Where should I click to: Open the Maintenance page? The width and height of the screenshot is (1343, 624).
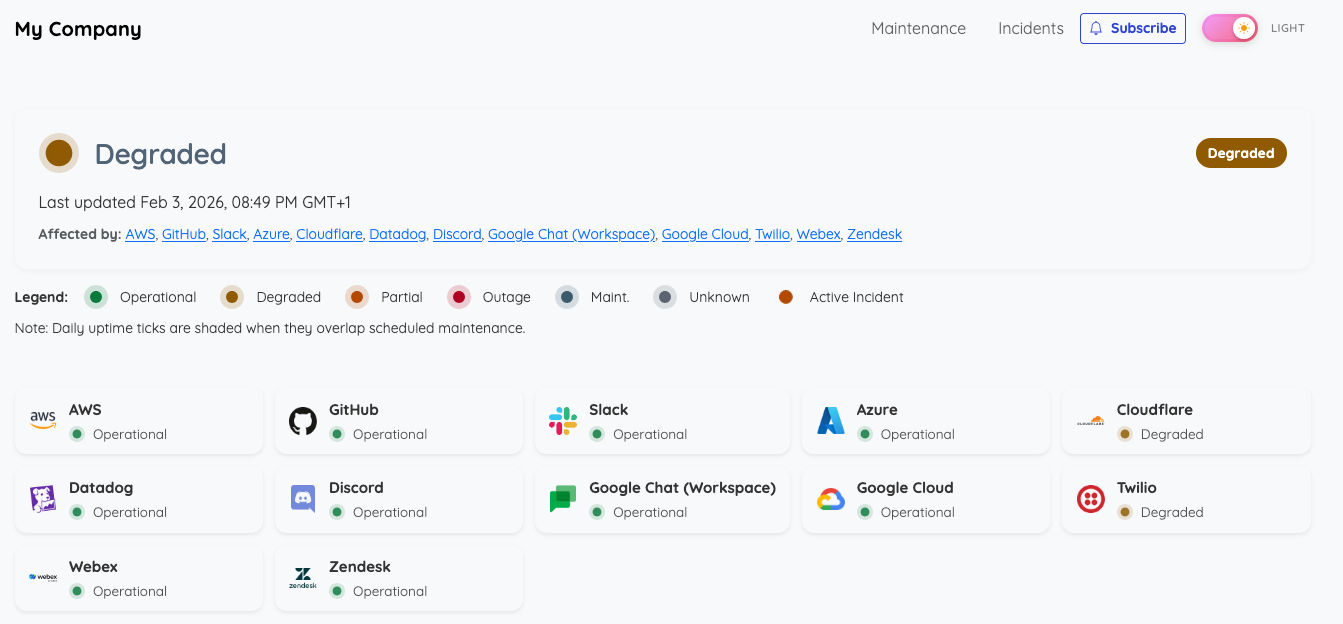(x=918, y=28)
